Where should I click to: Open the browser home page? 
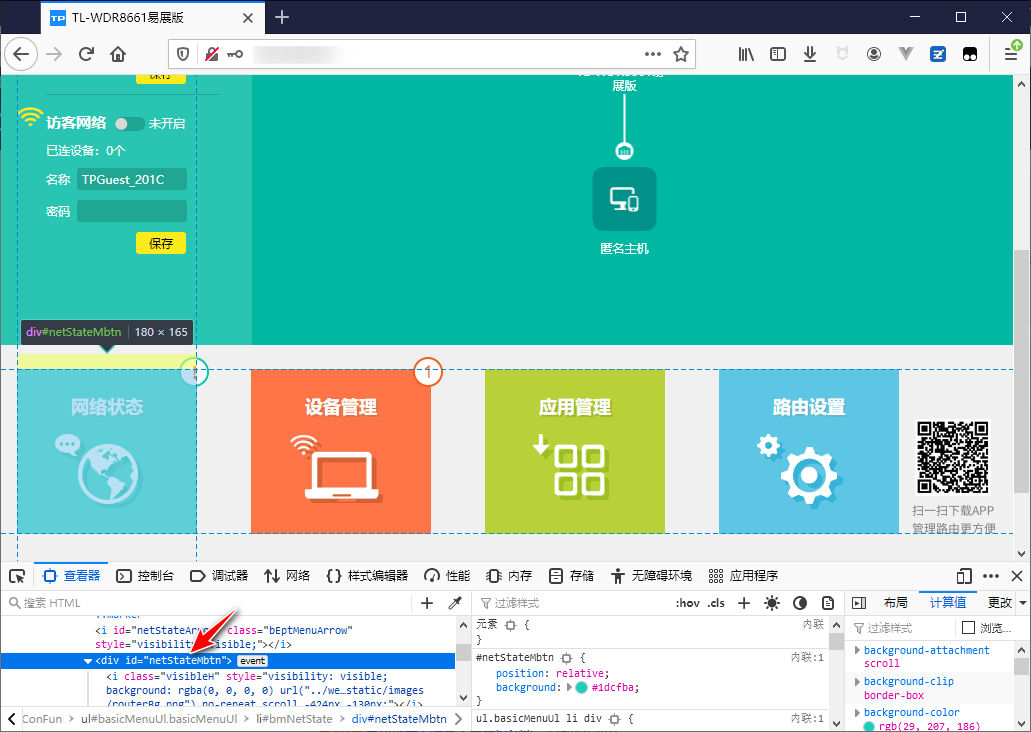118,54
